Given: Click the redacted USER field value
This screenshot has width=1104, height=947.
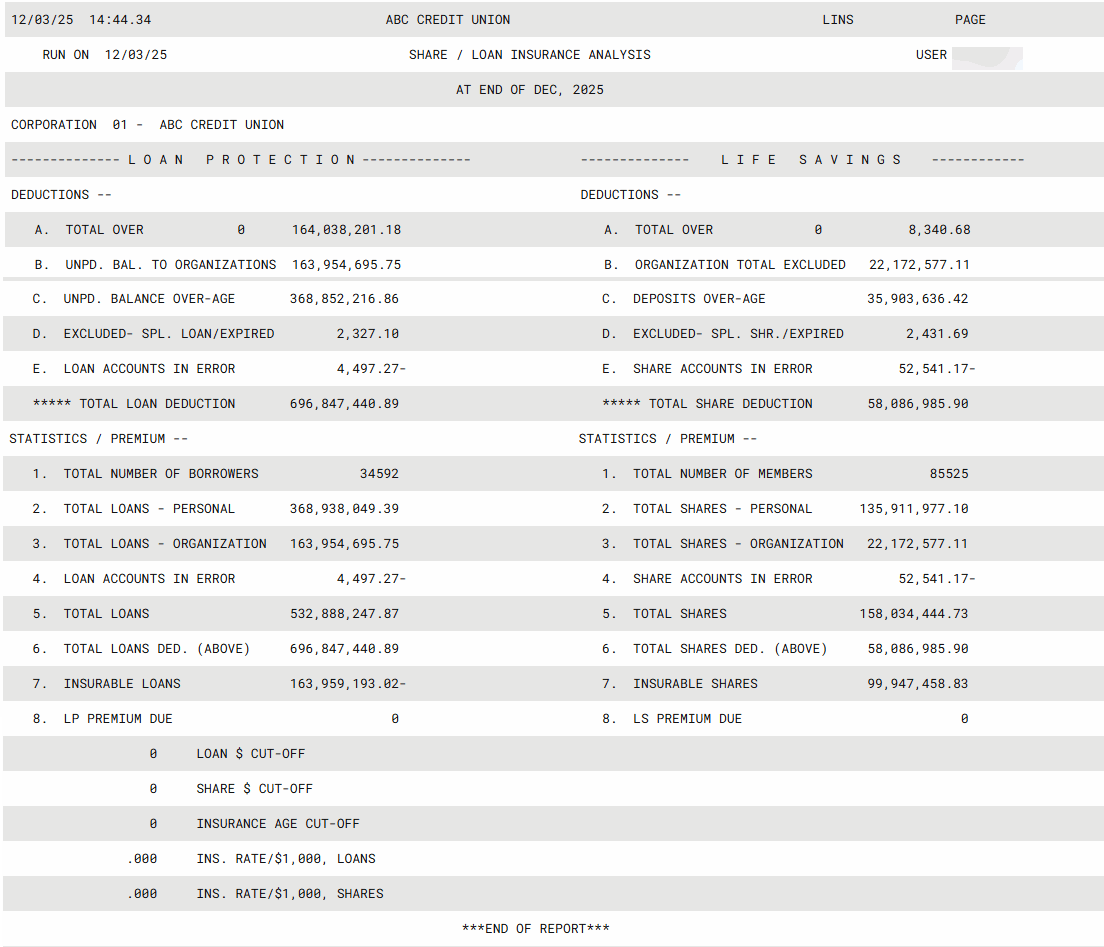Looking at the screenshot, I should click(986, 56).
